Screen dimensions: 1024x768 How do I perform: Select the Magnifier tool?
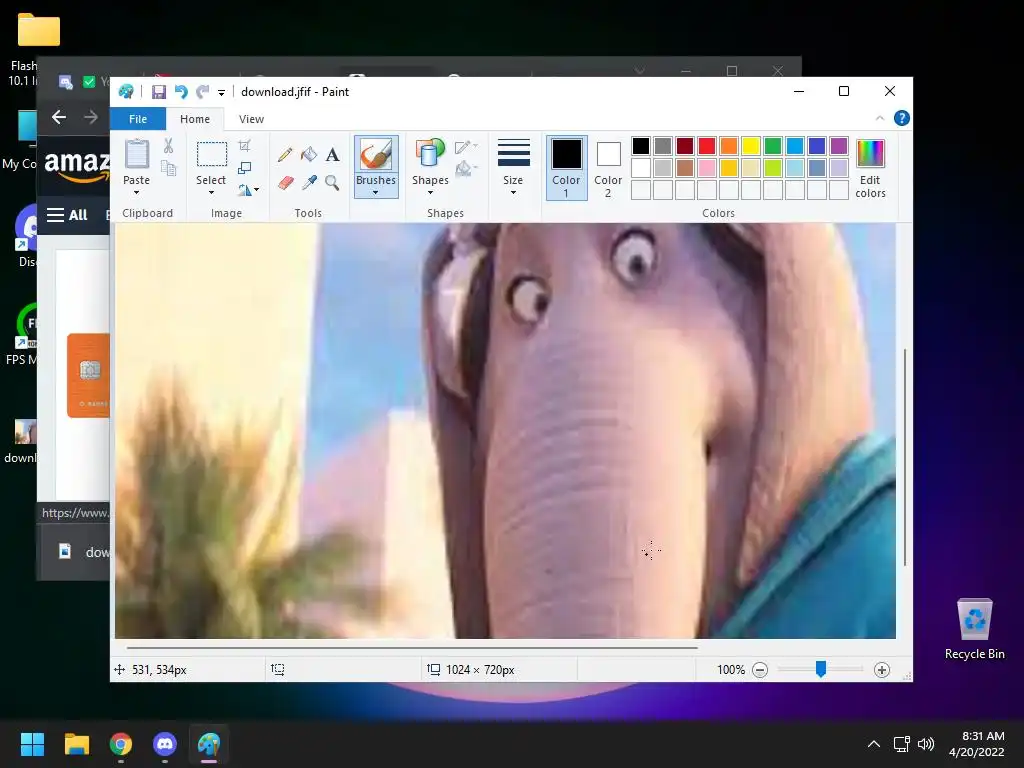click(332, 182)
